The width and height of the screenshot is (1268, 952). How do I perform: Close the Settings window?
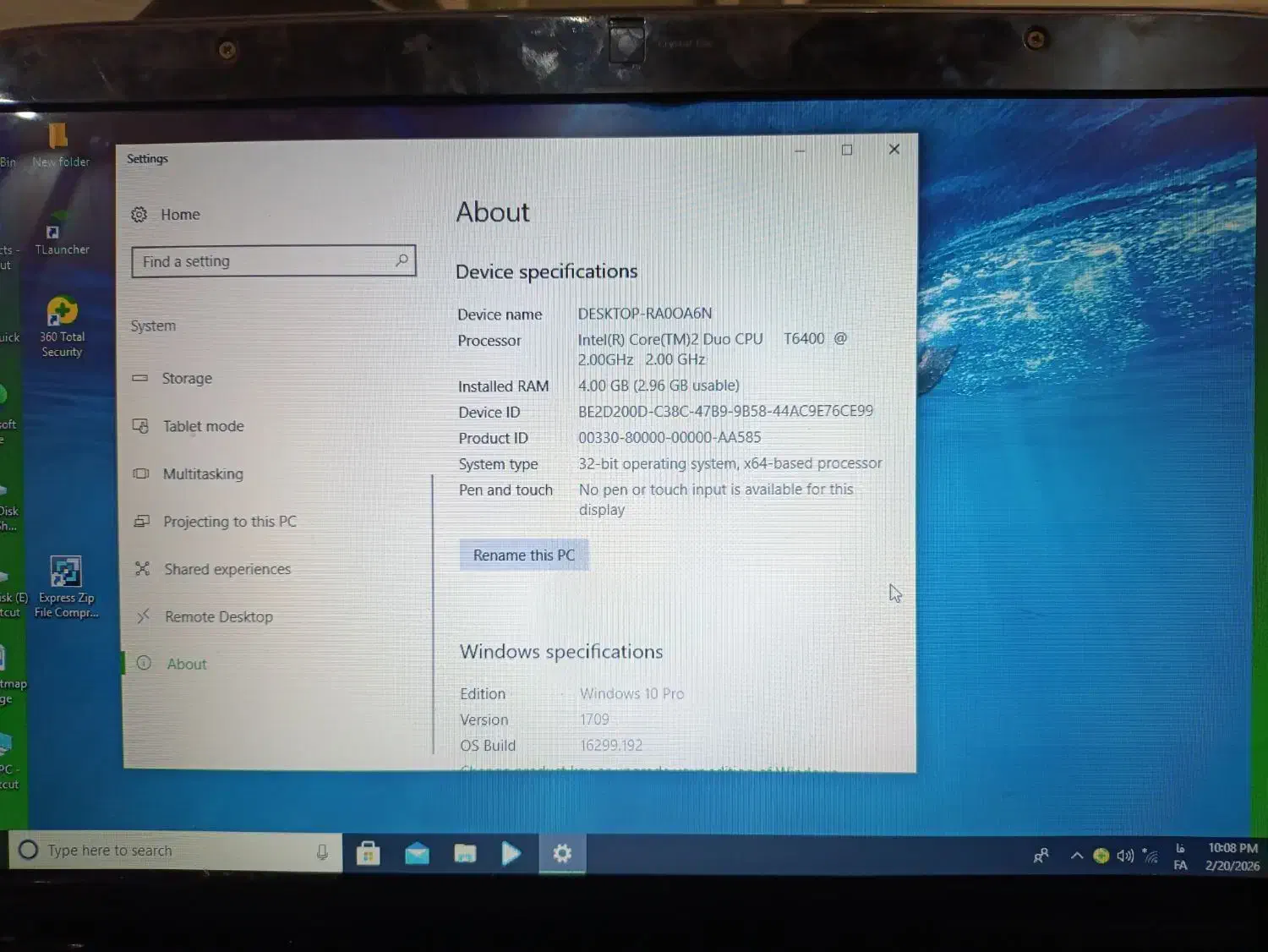(x=894, y=149)
